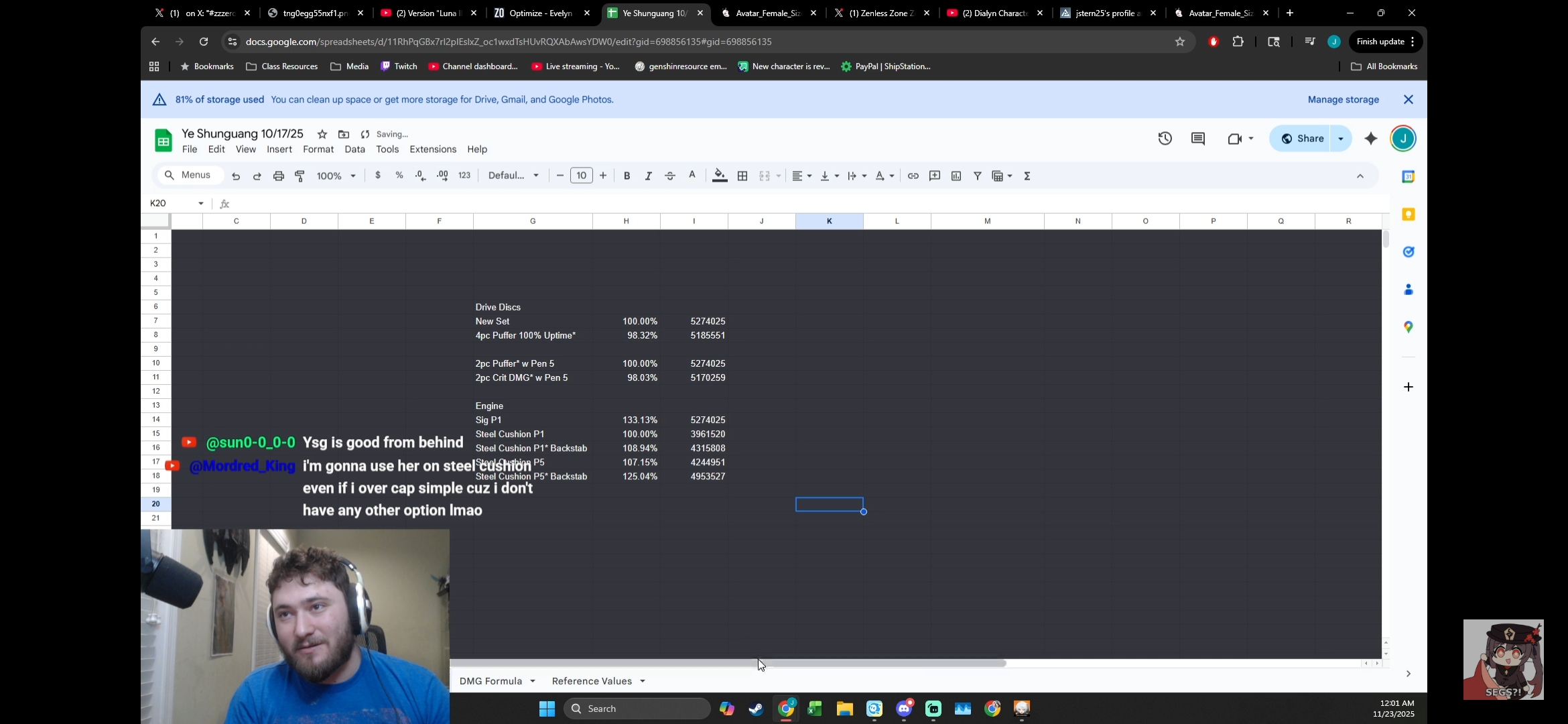Open the font family dropdown
1568x724 pixels.
click(513, 176)
